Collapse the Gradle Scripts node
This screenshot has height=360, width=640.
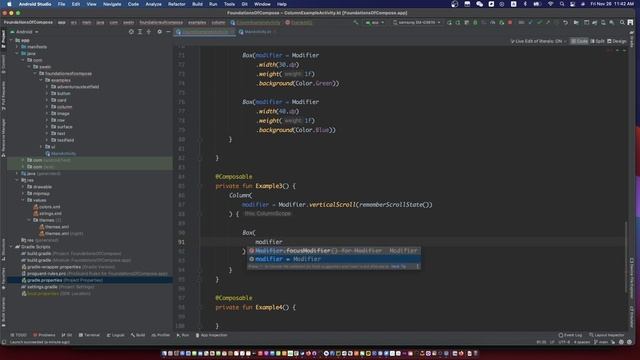point(11,247)
